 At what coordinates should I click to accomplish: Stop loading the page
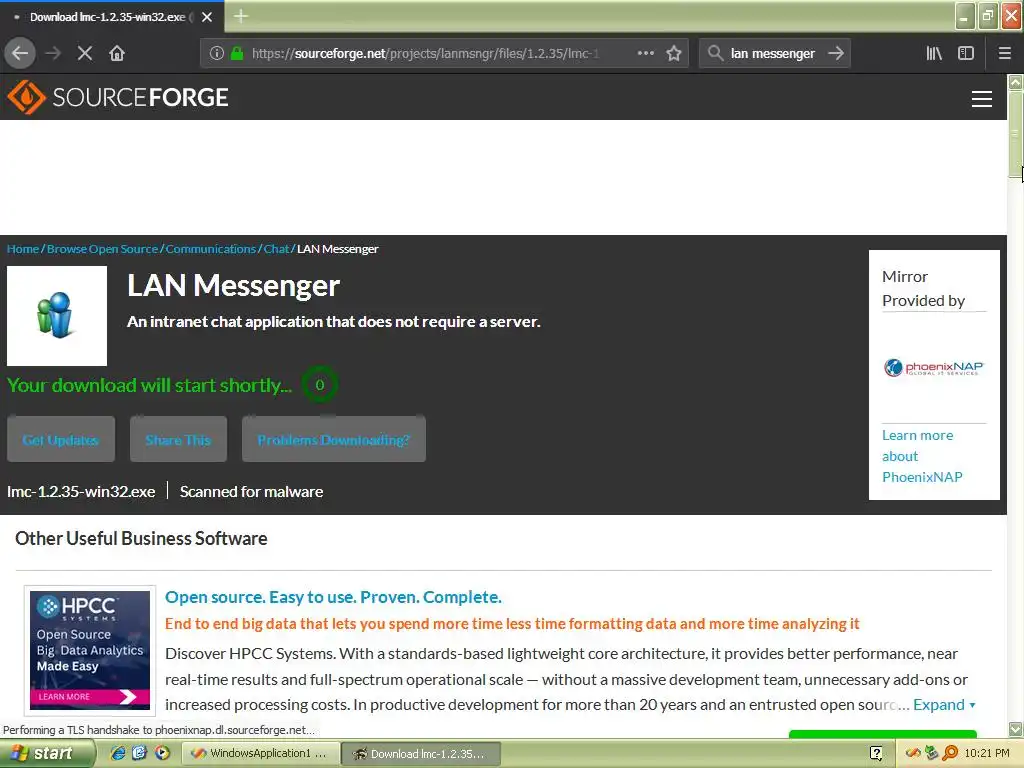coord(85,53)
